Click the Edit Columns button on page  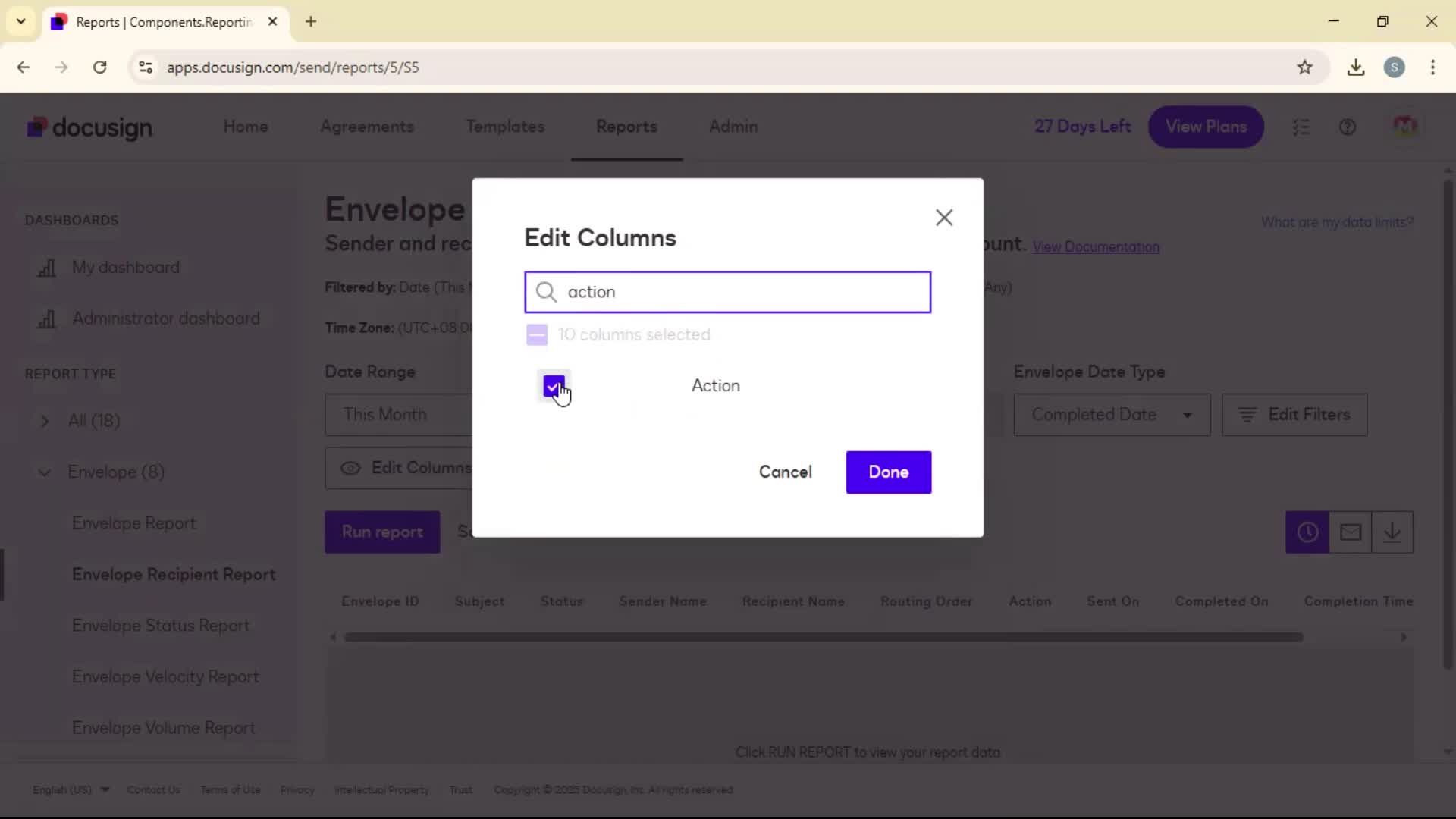tap(399, 468)
